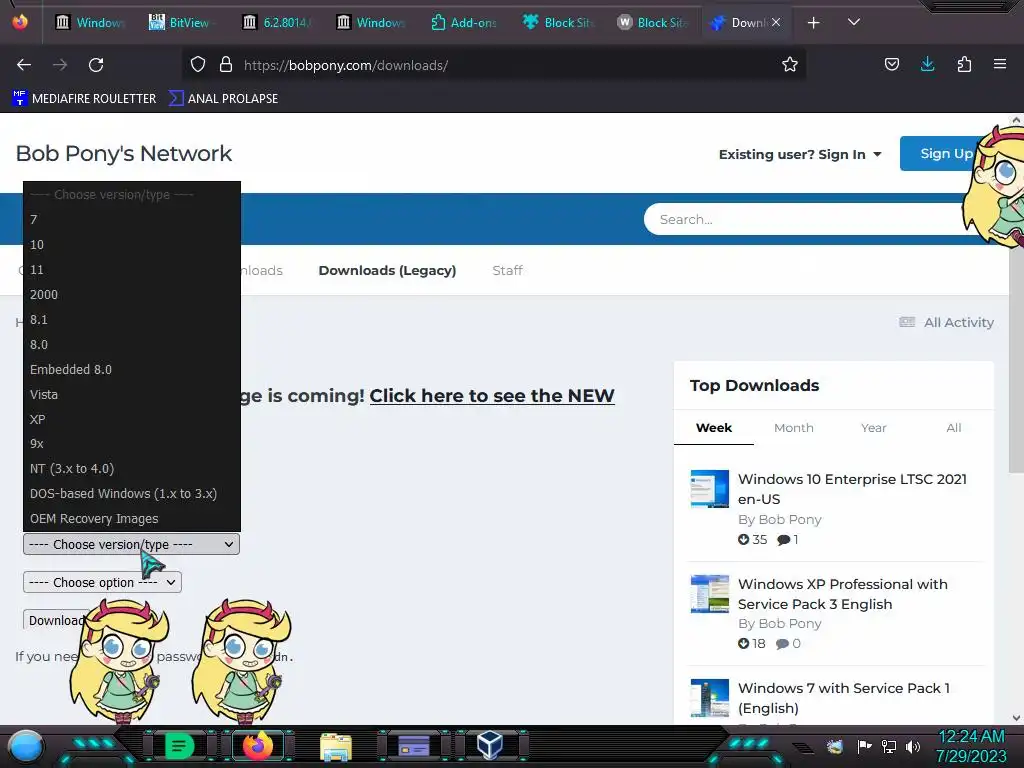Select the Embedded 8.0 option
The image size is (1024, 768).
131,369
